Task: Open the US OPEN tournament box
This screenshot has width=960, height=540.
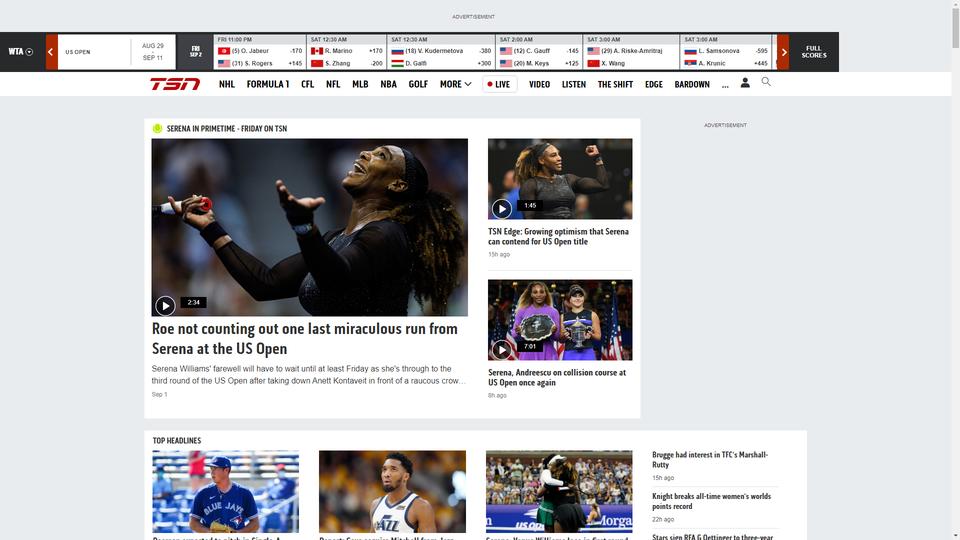Action: click(116, 52)
